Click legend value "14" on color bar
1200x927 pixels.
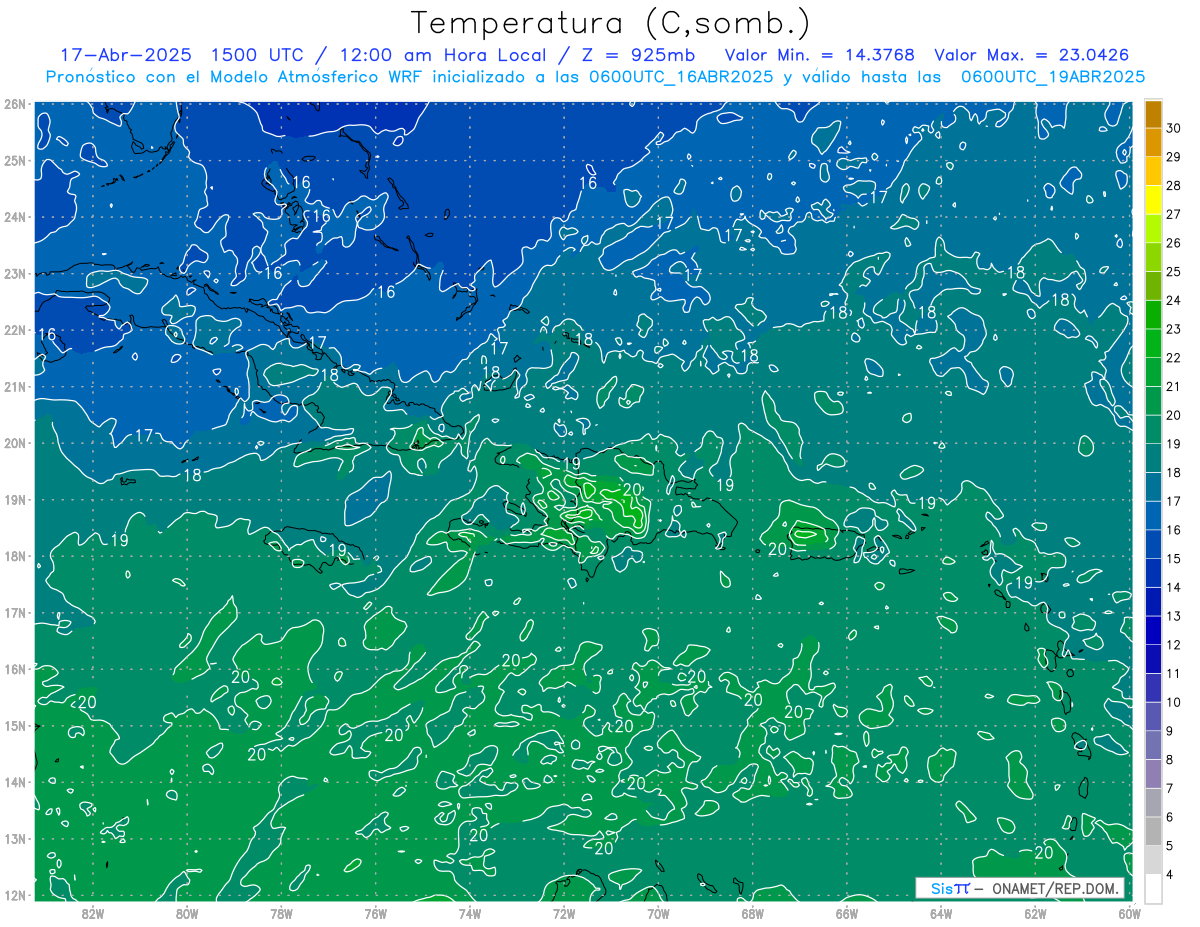click(x=1174, y=588)
